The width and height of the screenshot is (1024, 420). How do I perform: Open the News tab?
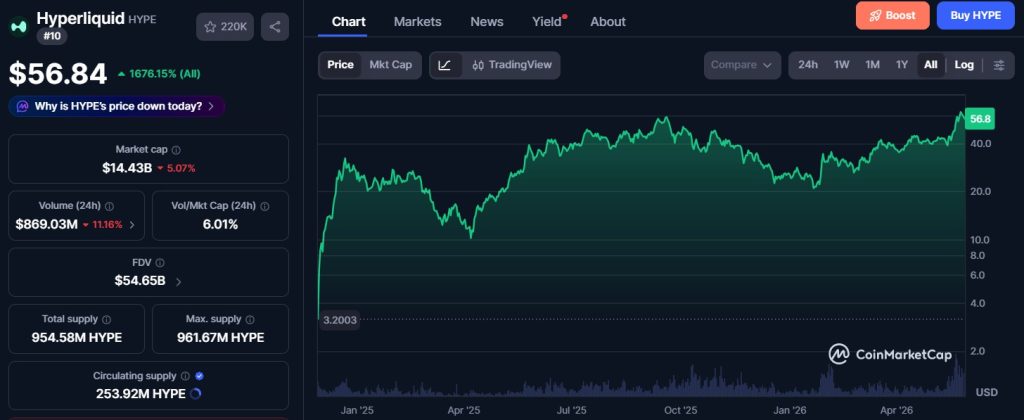coord(487,22)
